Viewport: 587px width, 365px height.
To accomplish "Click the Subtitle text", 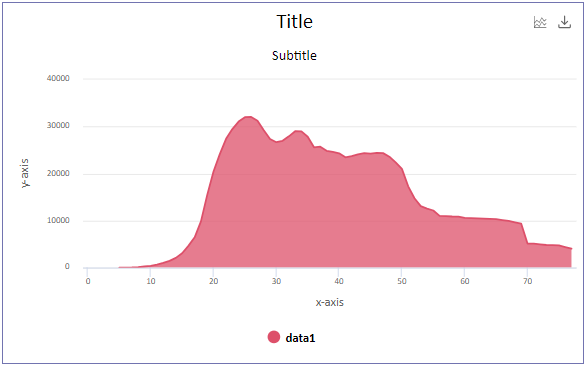I will tap(294, 56).
